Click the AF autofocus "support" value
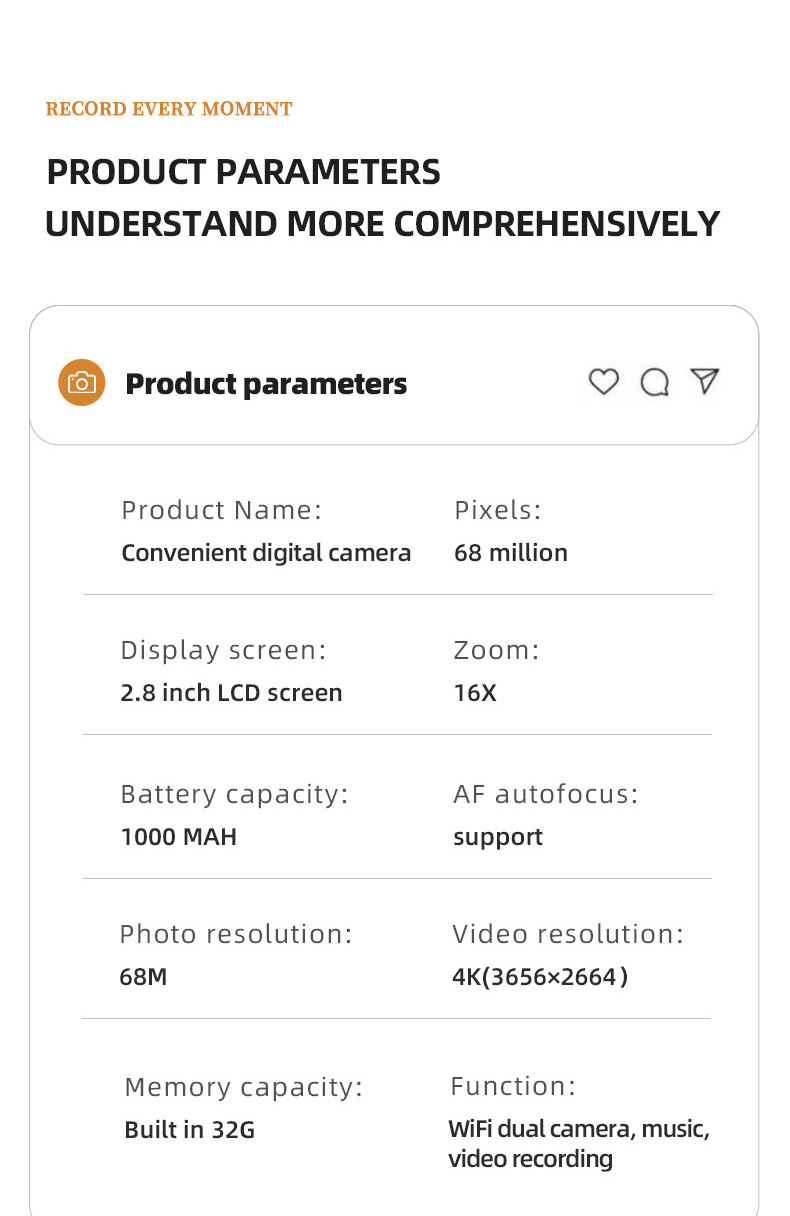This screenshot has height=1216, width=790. coord(498,837)
